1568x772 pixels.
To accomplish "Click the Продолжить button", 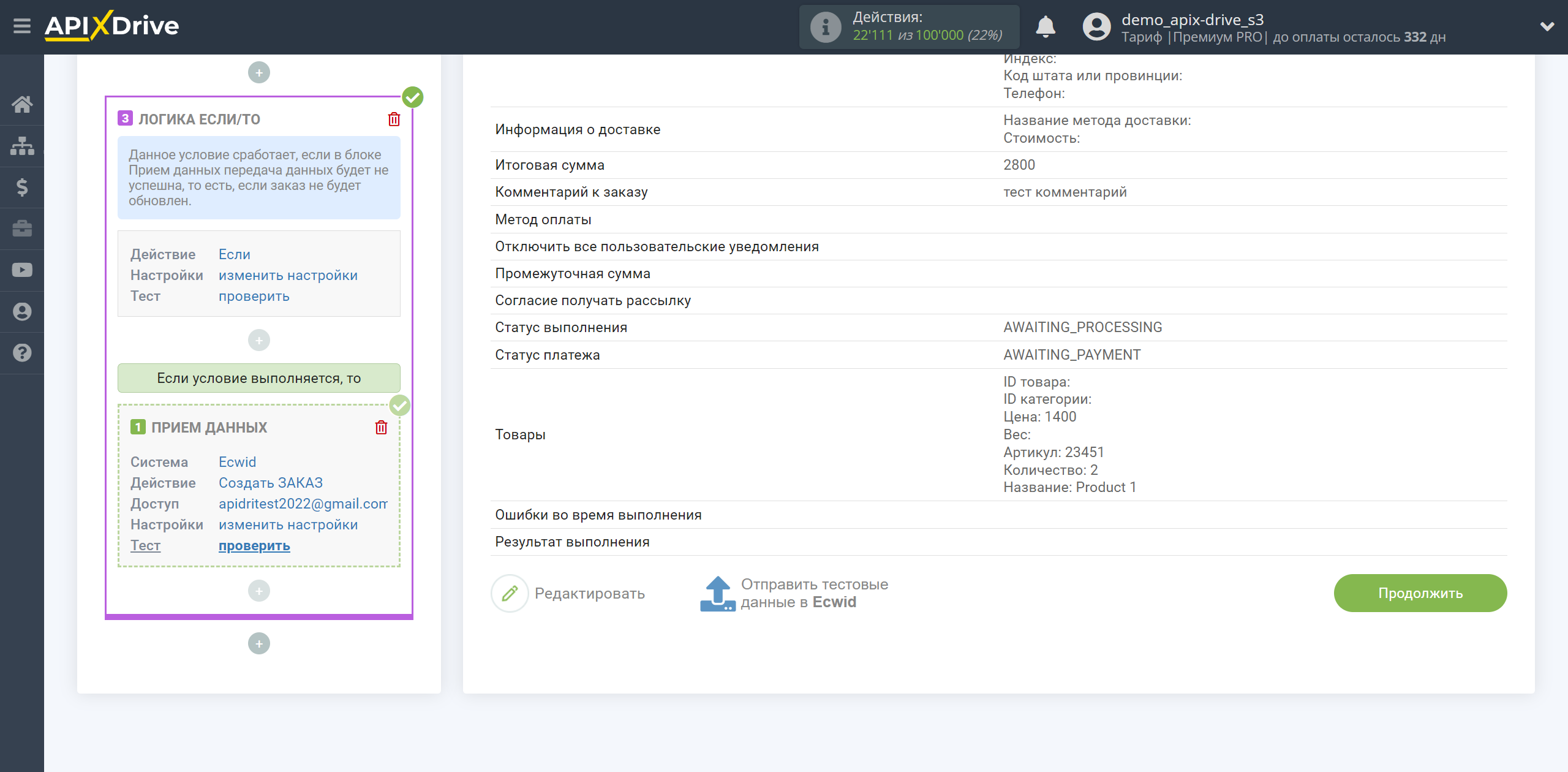I will coord(1420,593).
